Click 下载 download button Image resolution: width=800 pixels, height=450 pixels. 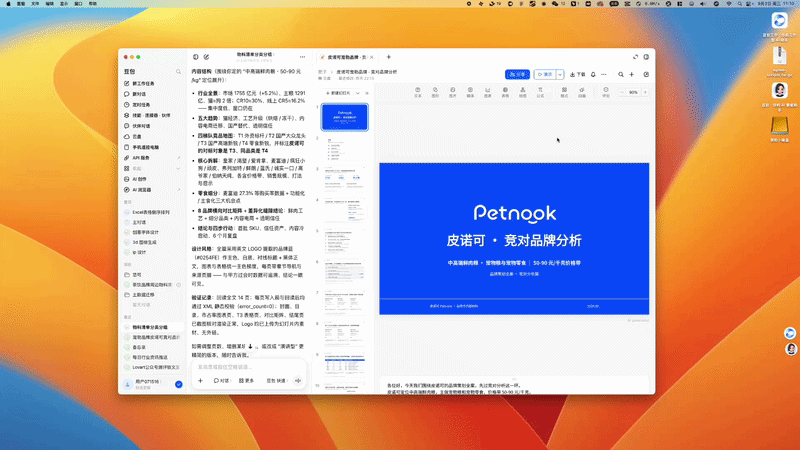578,74
